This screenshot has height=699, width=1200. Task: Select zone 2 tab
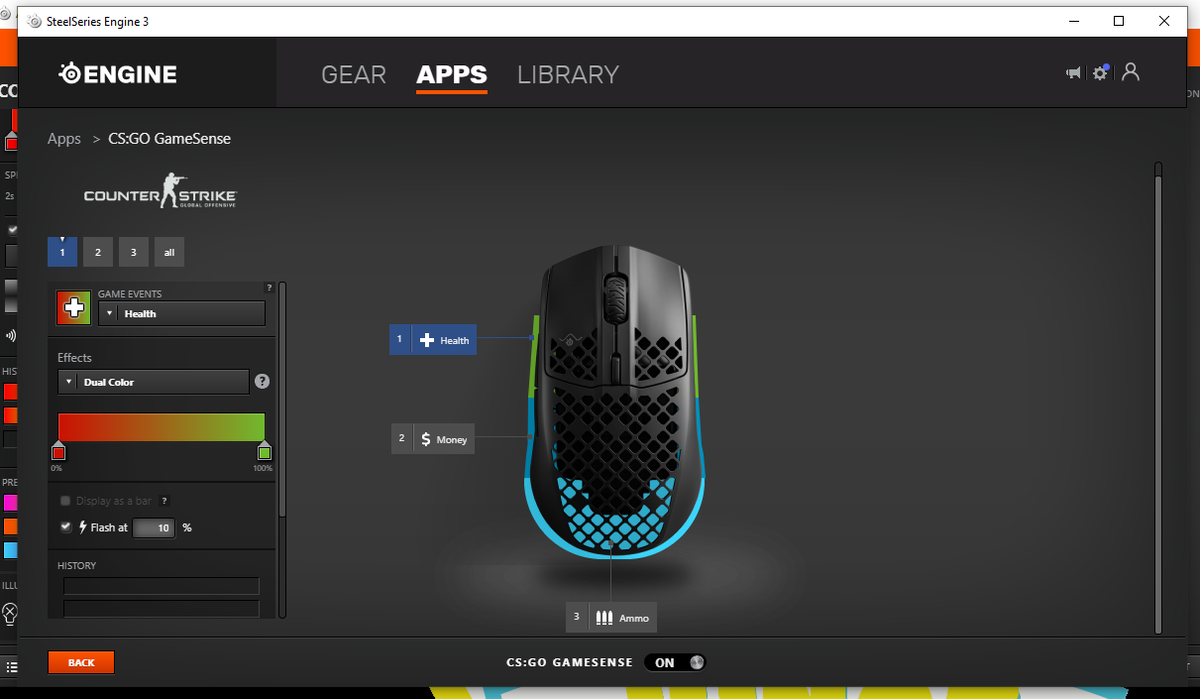click(98, 252)
